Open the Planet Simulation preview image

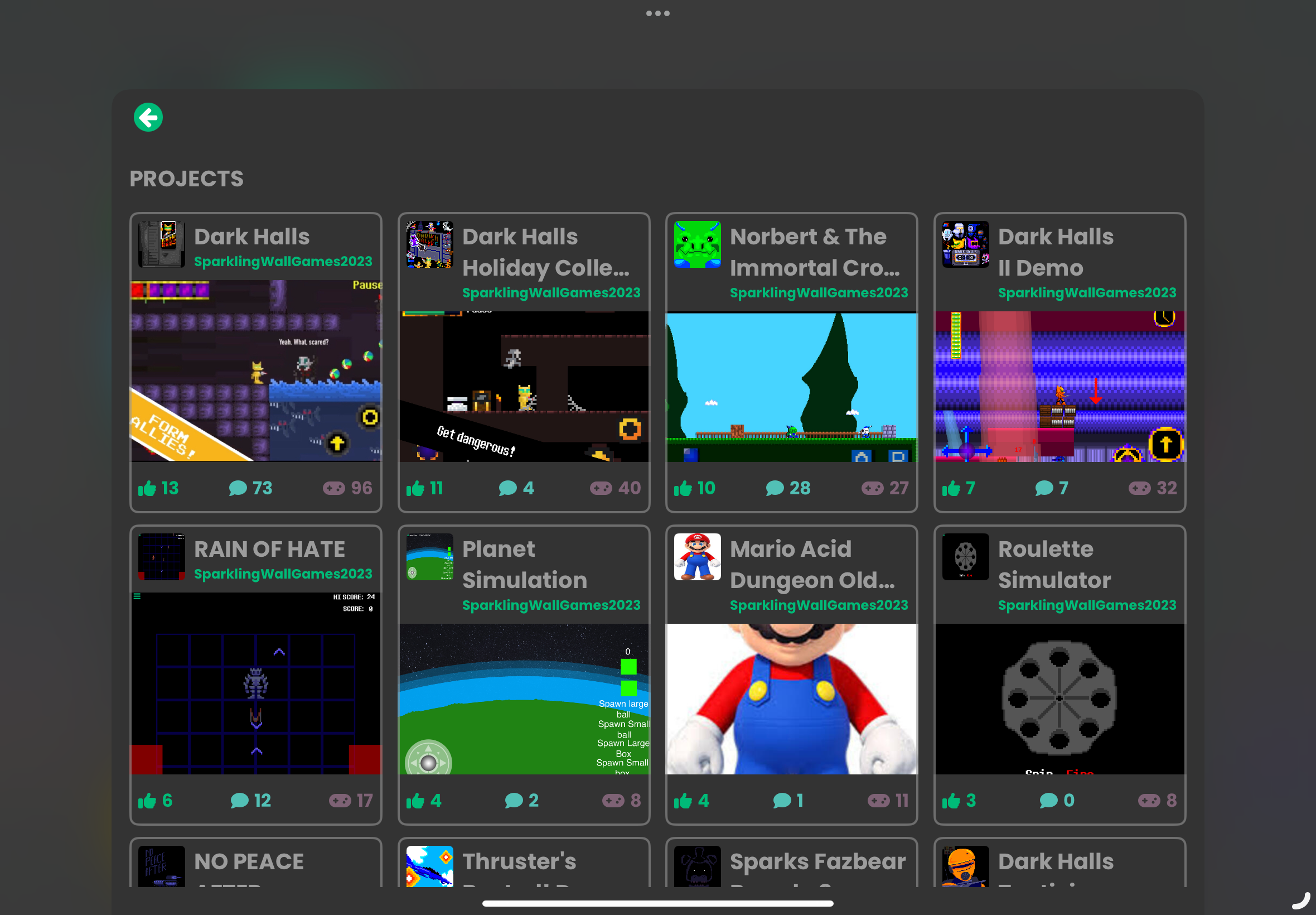point(524,699)
